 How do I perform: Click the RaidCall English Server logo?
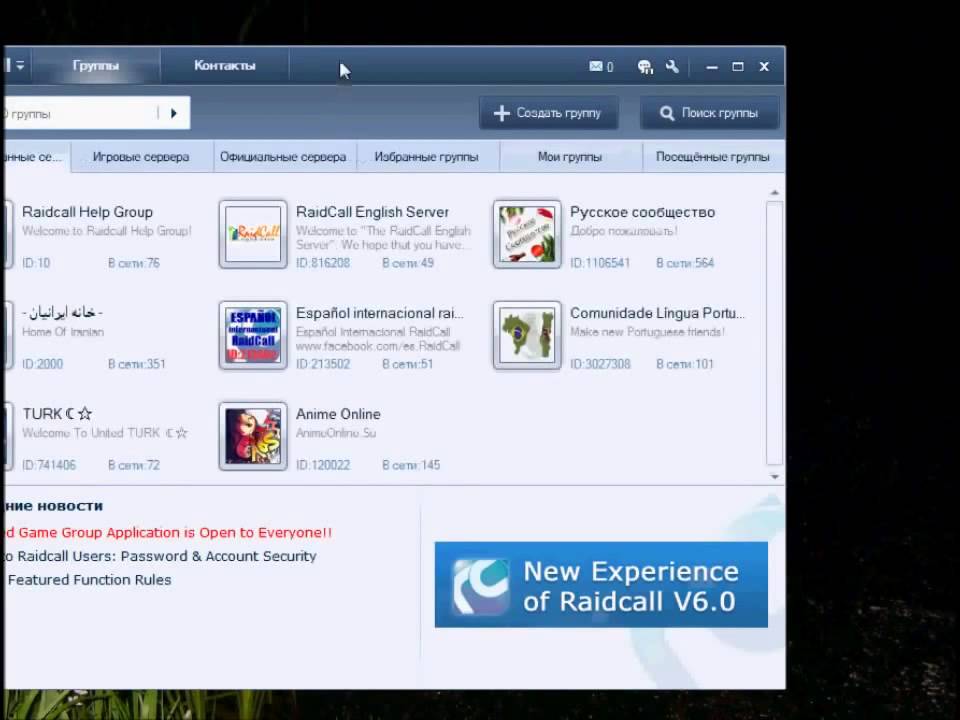(253, 234)
